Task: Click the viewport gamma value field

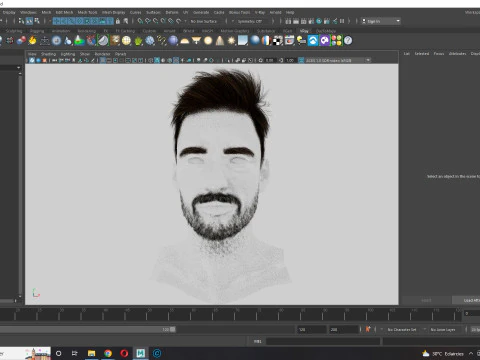Action: tap(290, 60)
